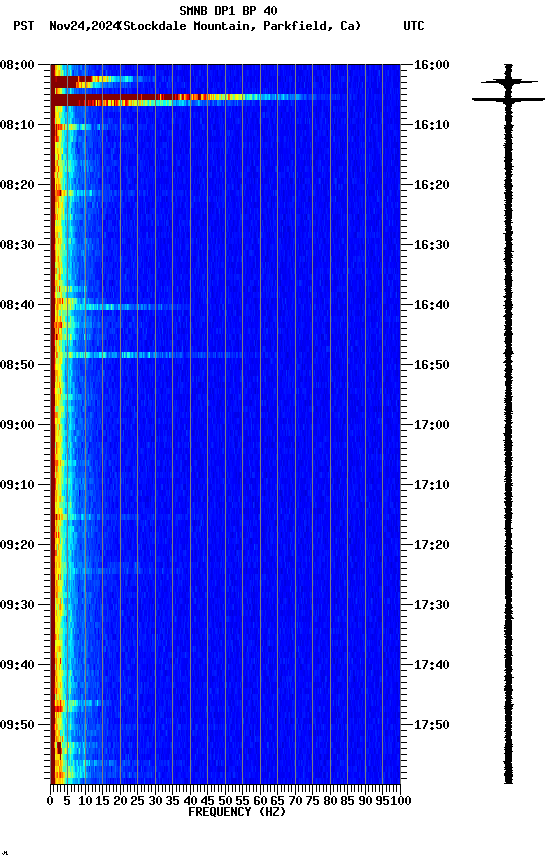Click the large seismogram spike near 16:06
Viewport: 552px width, 864px height.
point(508,100)
